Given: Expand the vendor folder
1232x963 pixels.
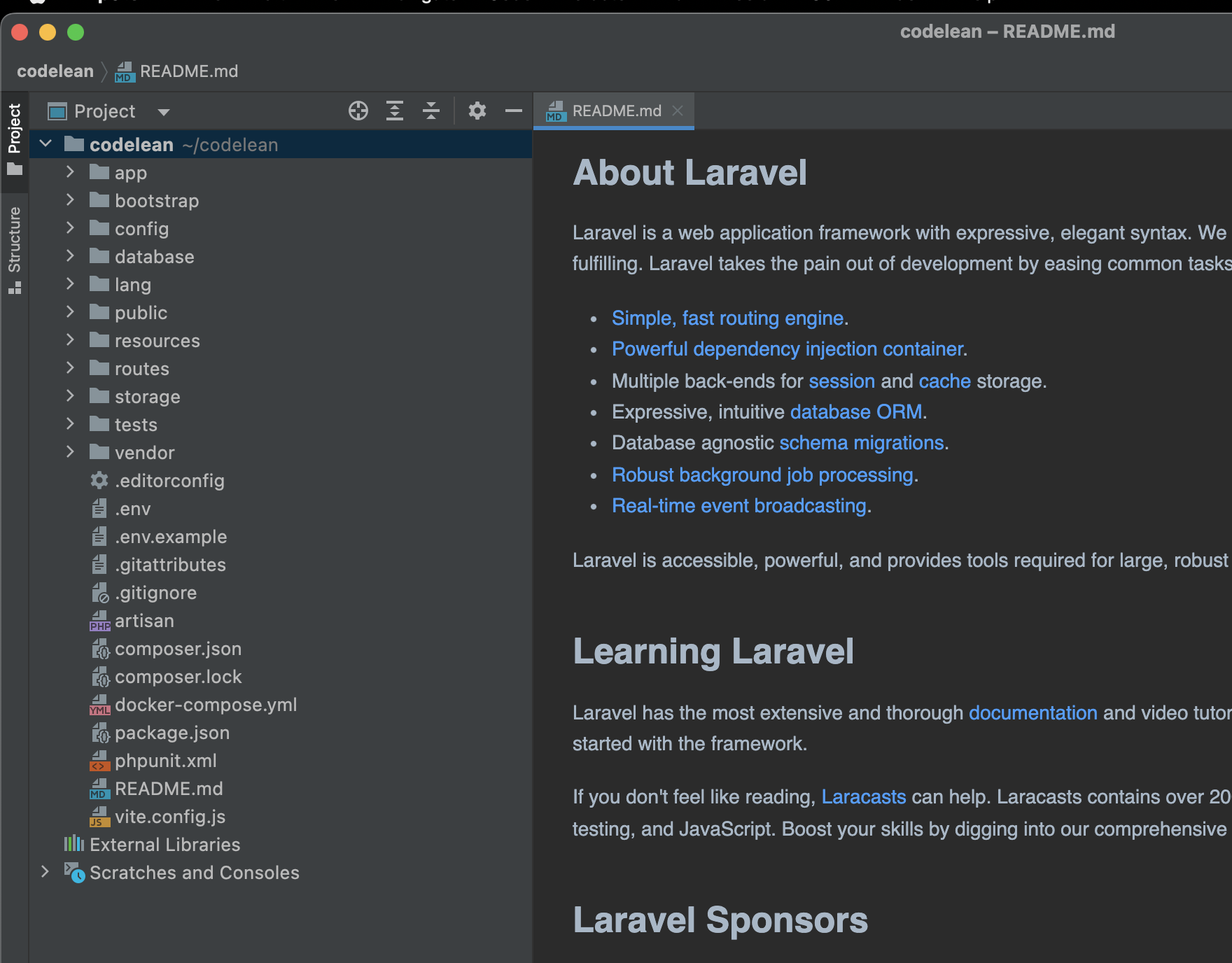Looking at the screenshot, I should 70,452.
